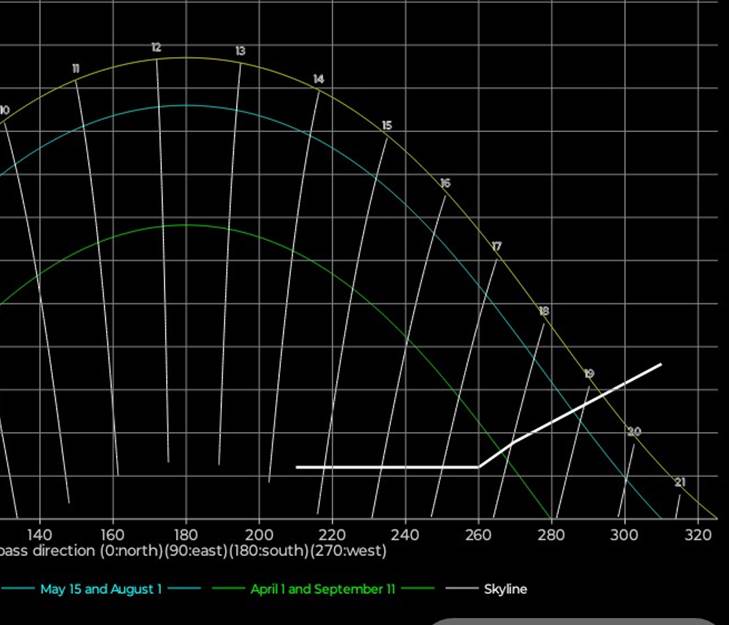Select the hour 20 label
Screen dimensions: 729x625
click(634, 432)
